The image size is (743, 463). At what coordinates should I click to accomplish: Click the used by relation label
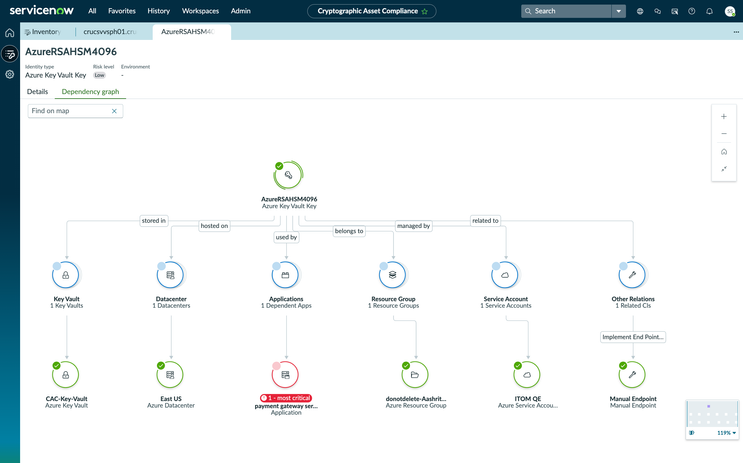point(286,237)
